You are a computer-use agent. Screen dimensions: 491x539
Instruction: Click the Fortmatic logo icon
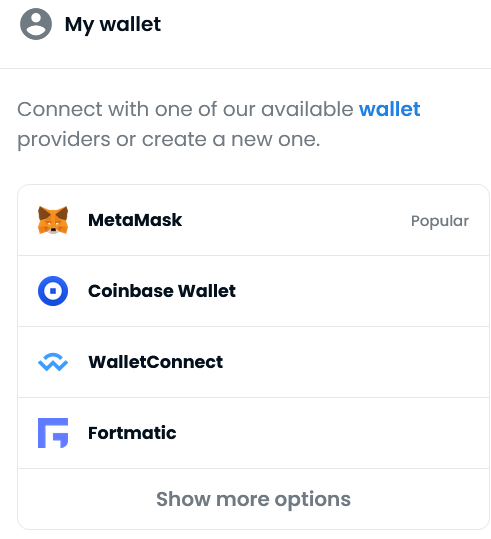coord(53,433)
